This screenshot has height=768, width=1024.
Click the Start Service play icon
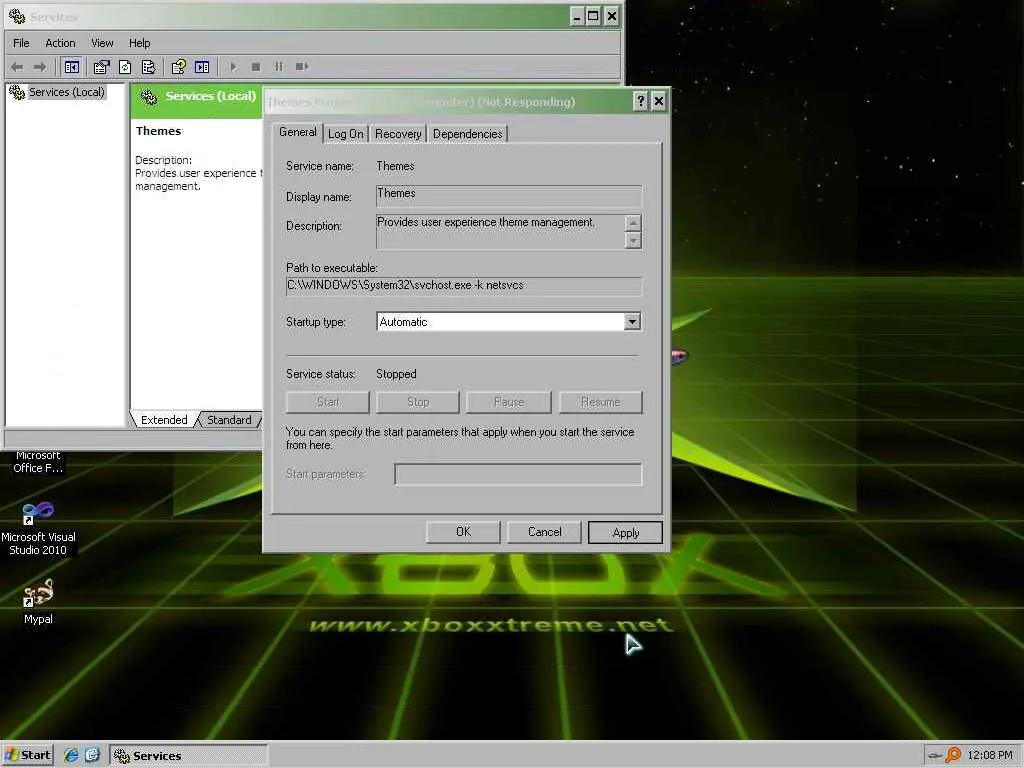coord(233,67)
